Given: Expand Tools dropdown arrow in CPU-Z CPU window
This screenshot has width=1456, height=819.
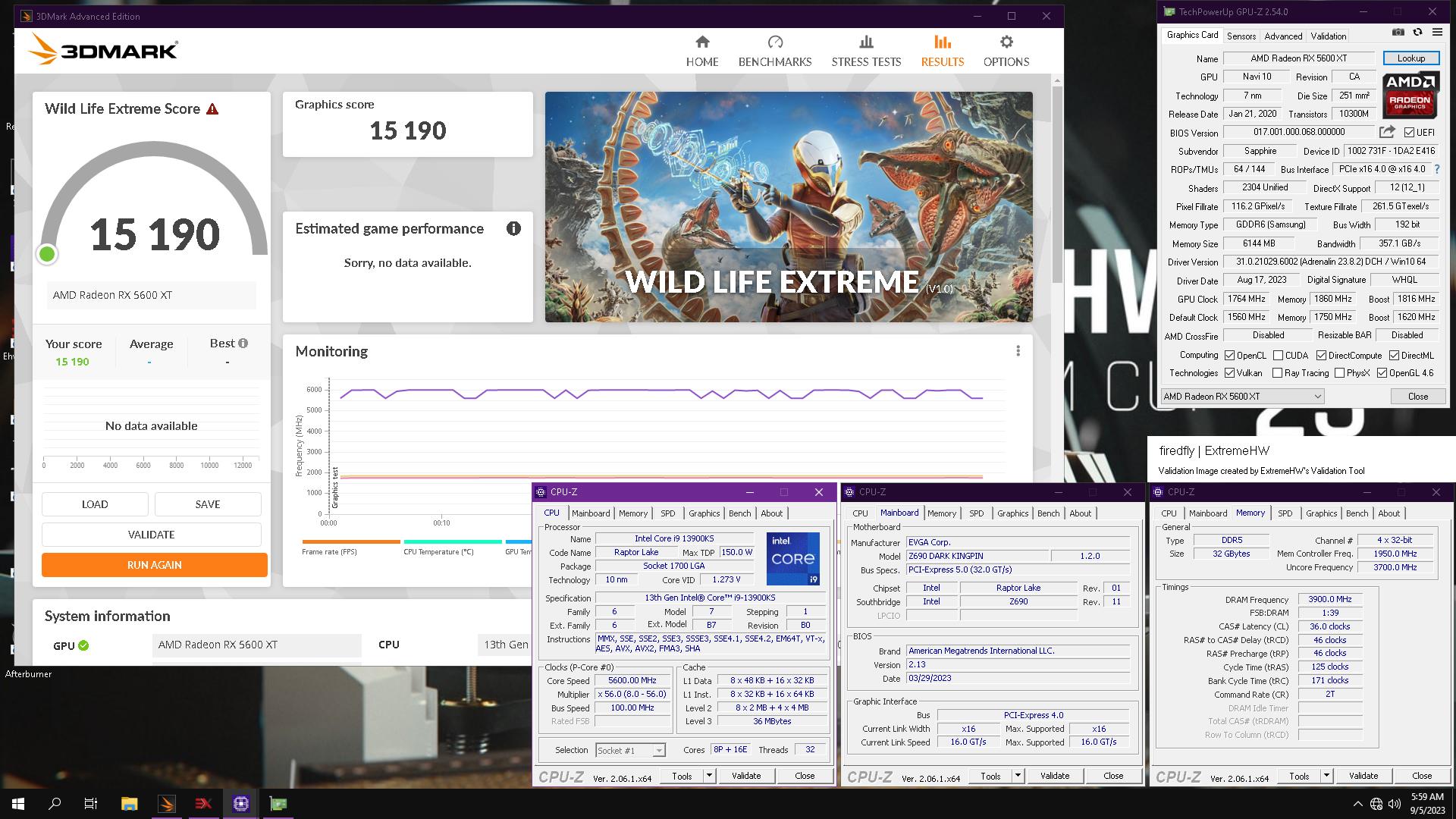Looking at the screenshot, I should [709, 776].
